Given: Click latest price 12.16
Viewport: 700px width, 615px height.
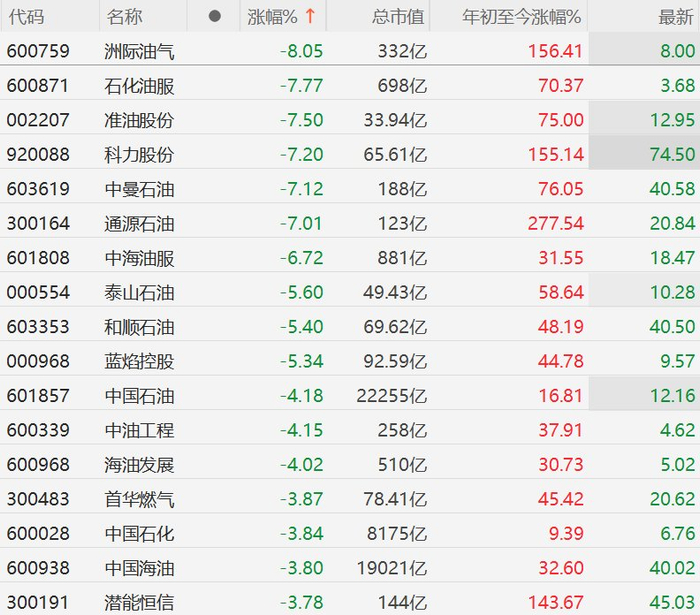Looking at the screenshot, I should tap(672, 396).
